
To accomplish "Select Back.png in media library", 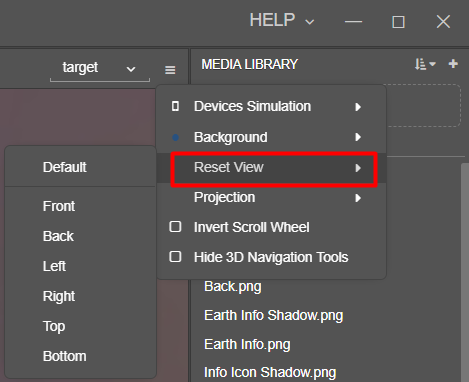I will pos(233,287).
